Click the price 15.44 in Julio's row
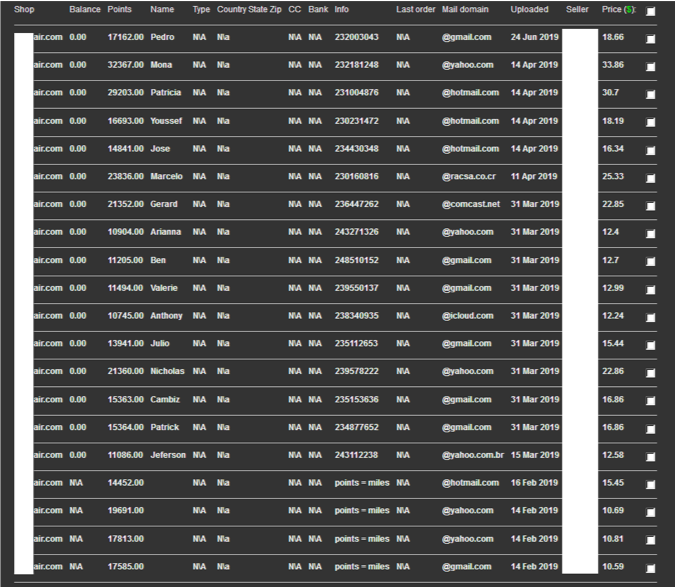Image resolution: width=675 pixels, height=587 pixels. [x=613, y=343]
